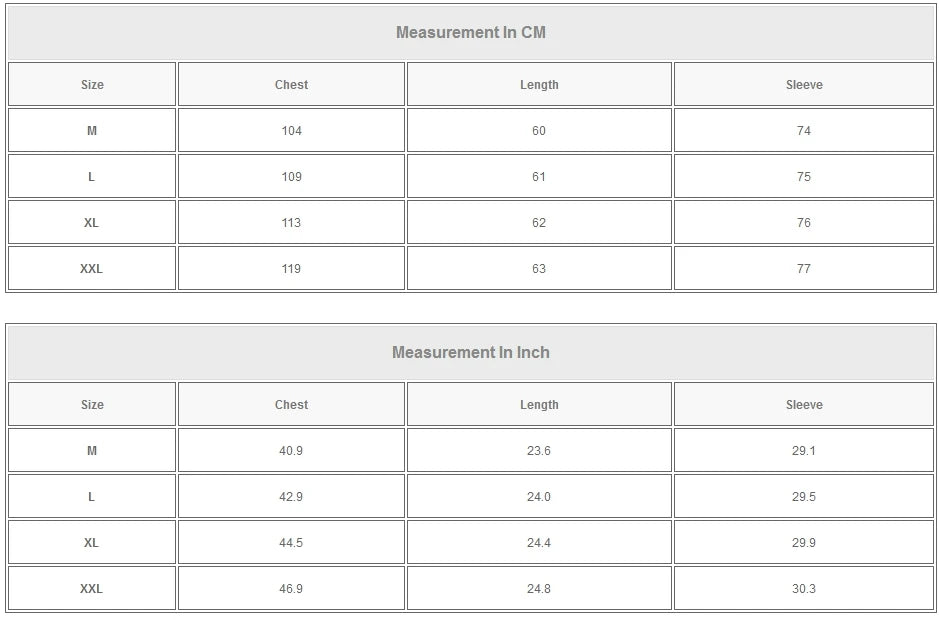Click the chest value 40.9 cell
The height and width of the screenshot is (620, 939).
coord(291,451)
